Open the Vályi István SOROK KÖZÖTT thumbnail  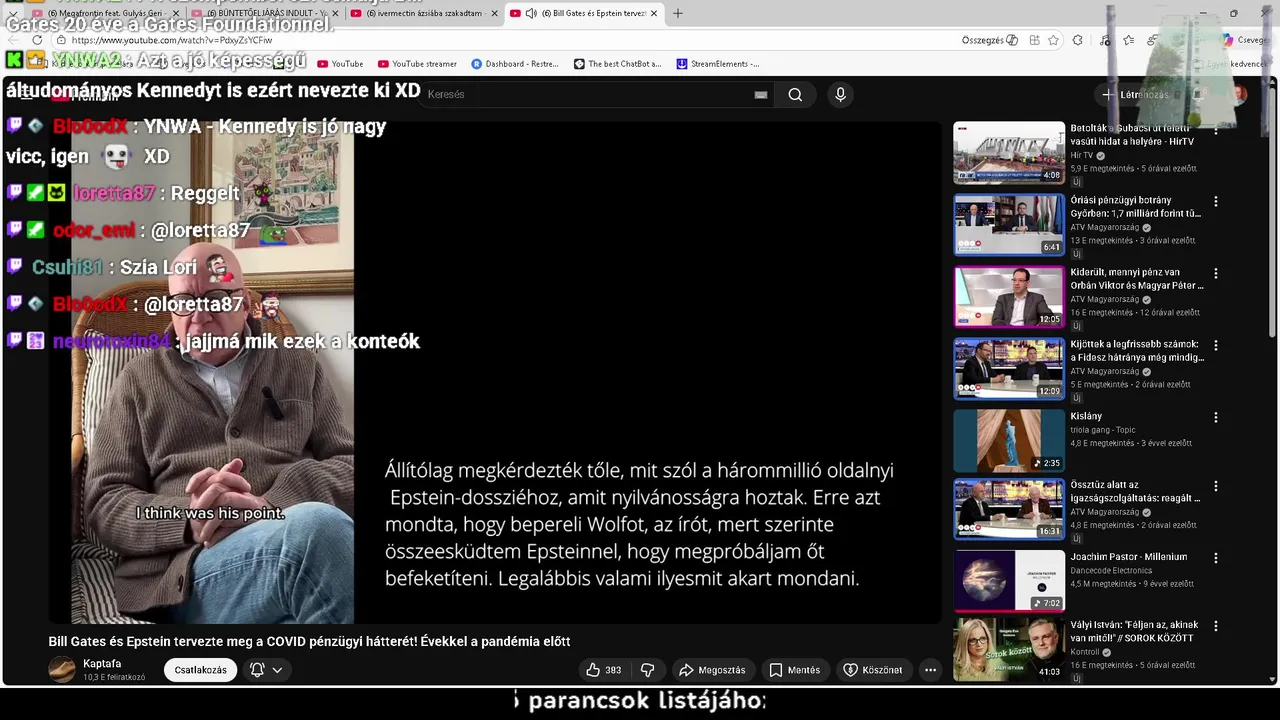[x=1009, y=649]
